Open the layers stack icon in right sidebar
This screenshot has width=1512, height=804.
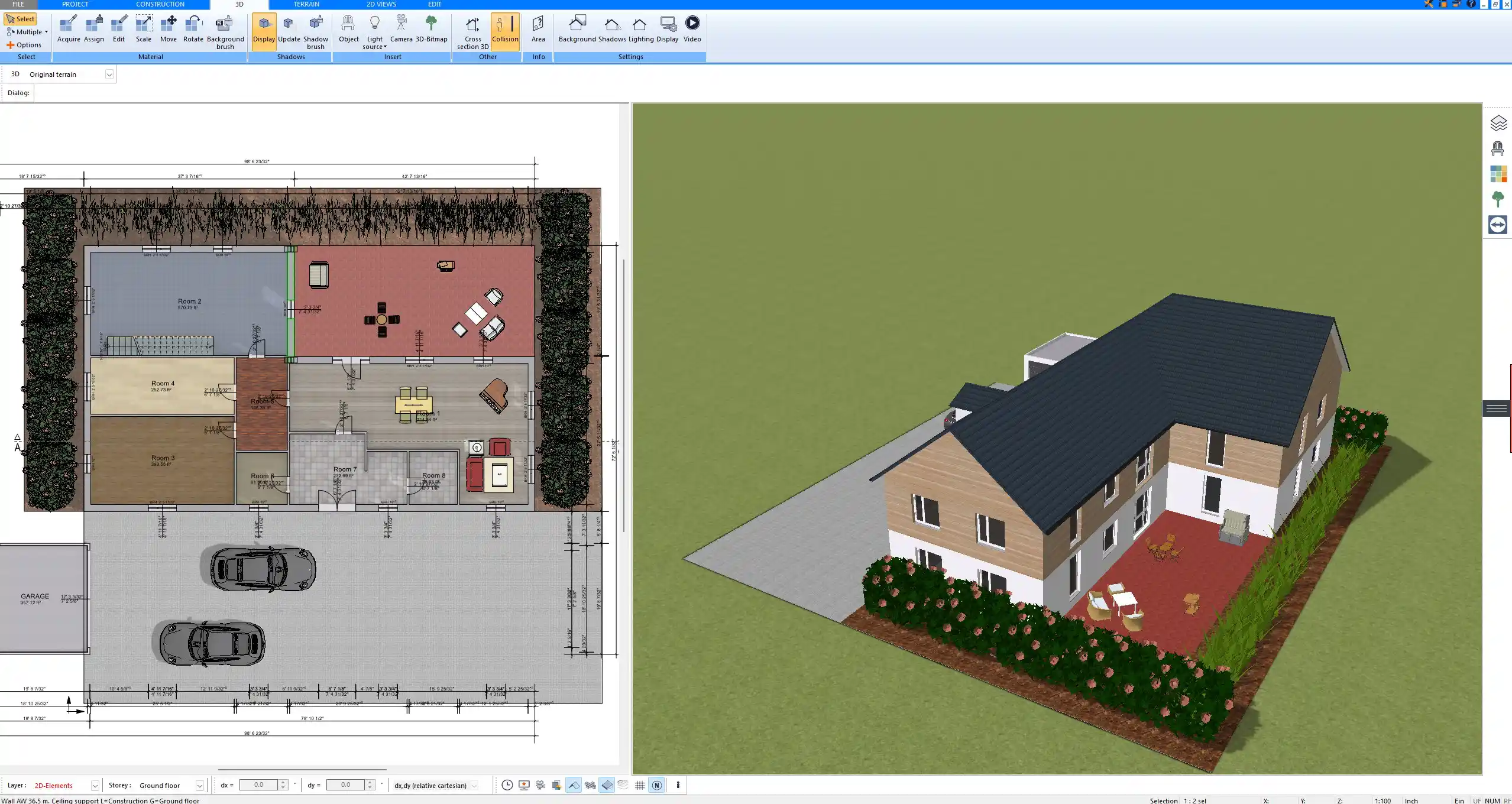click(x=1497, y=123)
